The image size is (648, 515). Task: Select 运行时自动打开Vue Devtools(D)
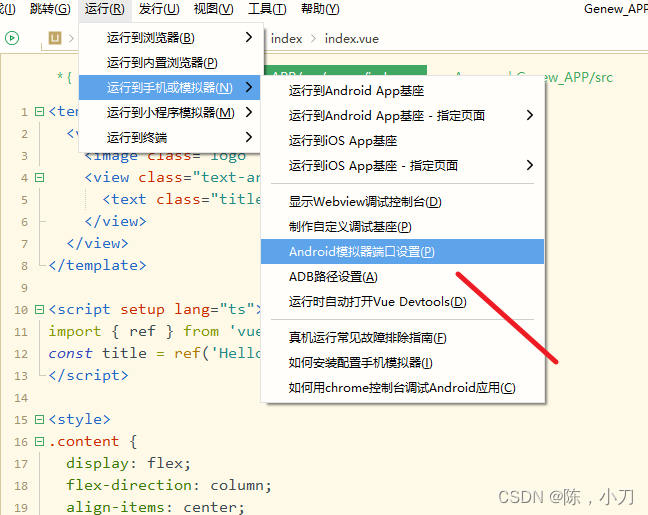[x=403, y=301]
